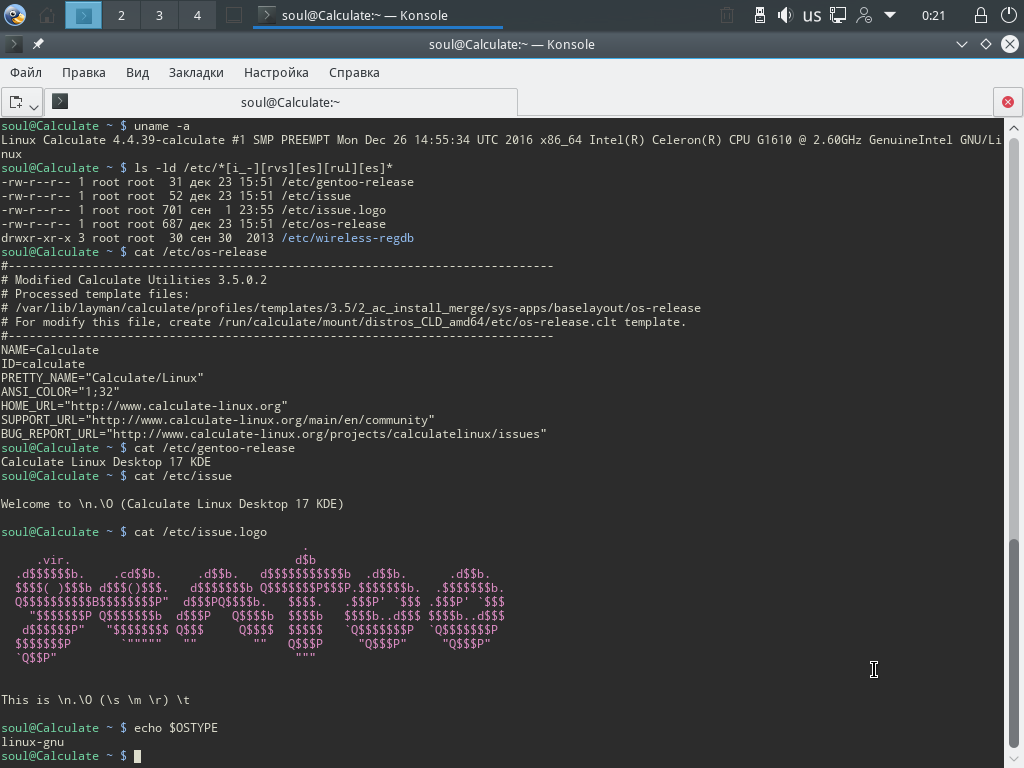
Task: Close the current Konsole tab
Action: pos(1008,102)
